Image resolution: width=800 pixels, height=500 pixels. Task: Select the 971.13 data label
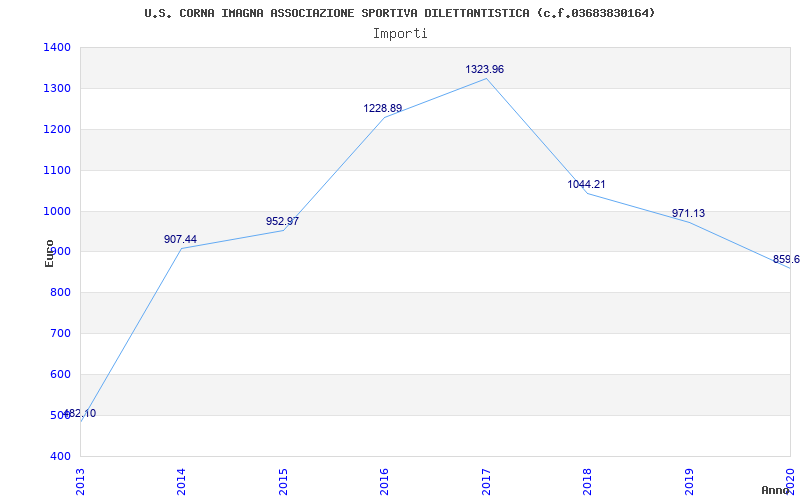688,213
